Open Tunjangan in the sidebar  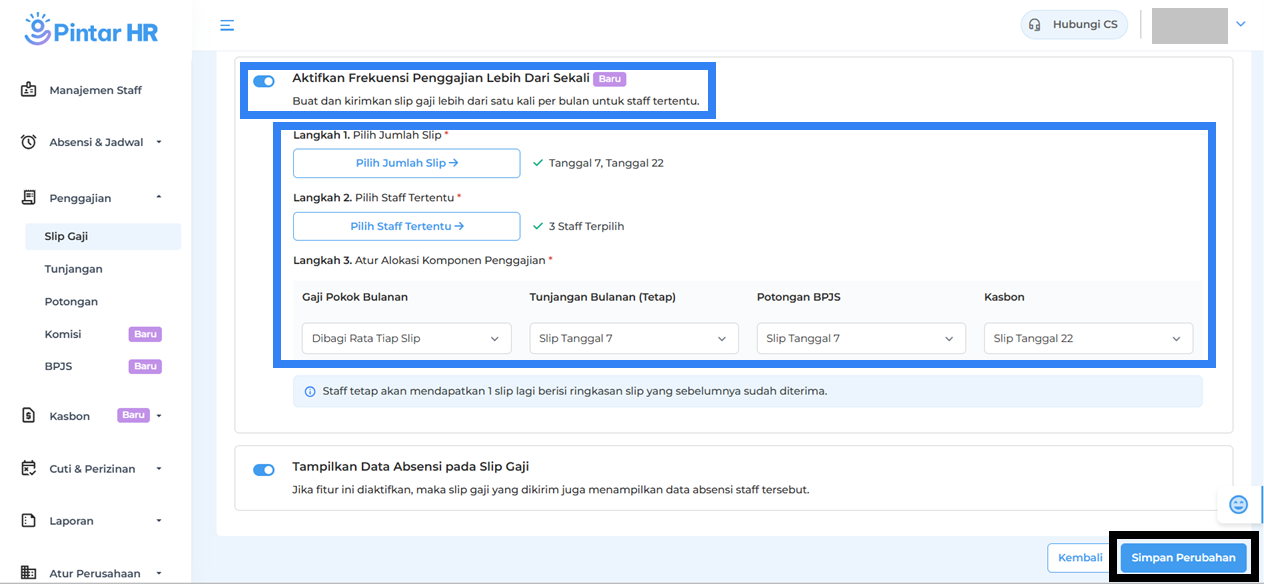click(74, 269)
